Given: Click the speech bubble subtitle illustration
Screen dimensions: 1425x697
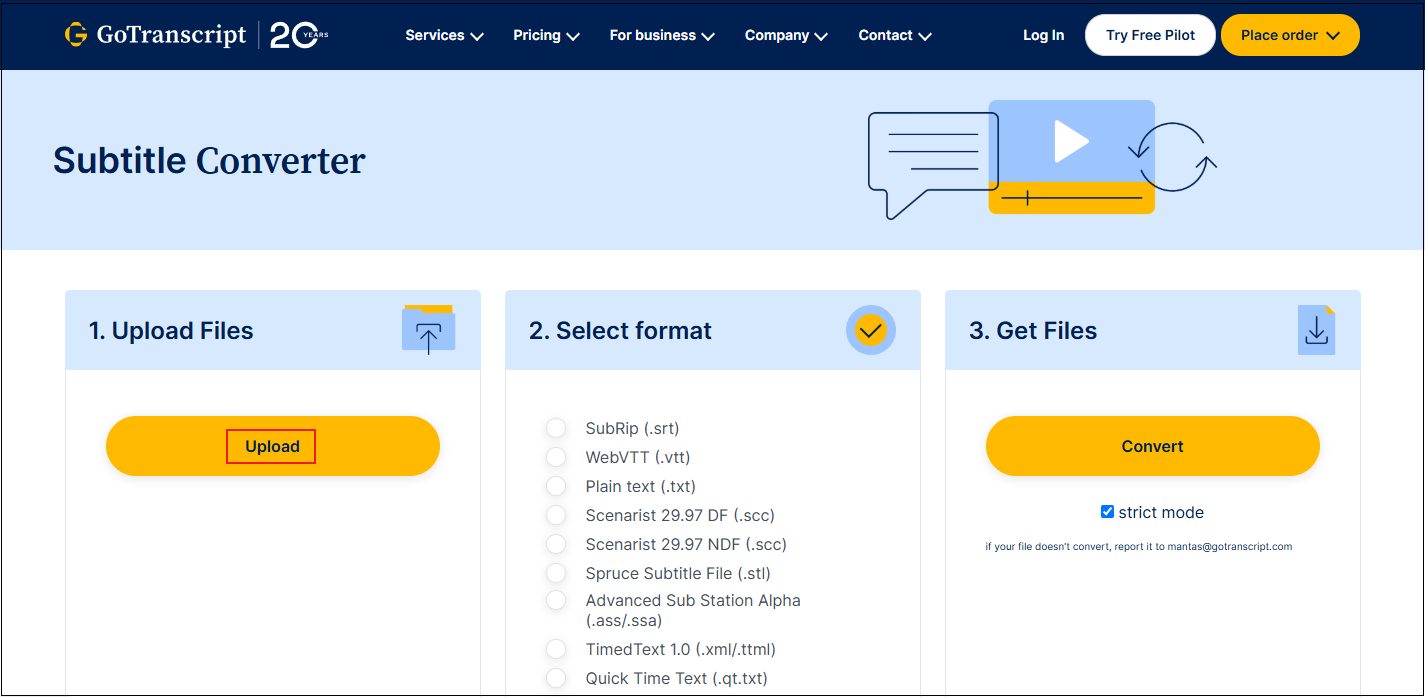Looking at the screenshot, I should click(x=932, y=152).
